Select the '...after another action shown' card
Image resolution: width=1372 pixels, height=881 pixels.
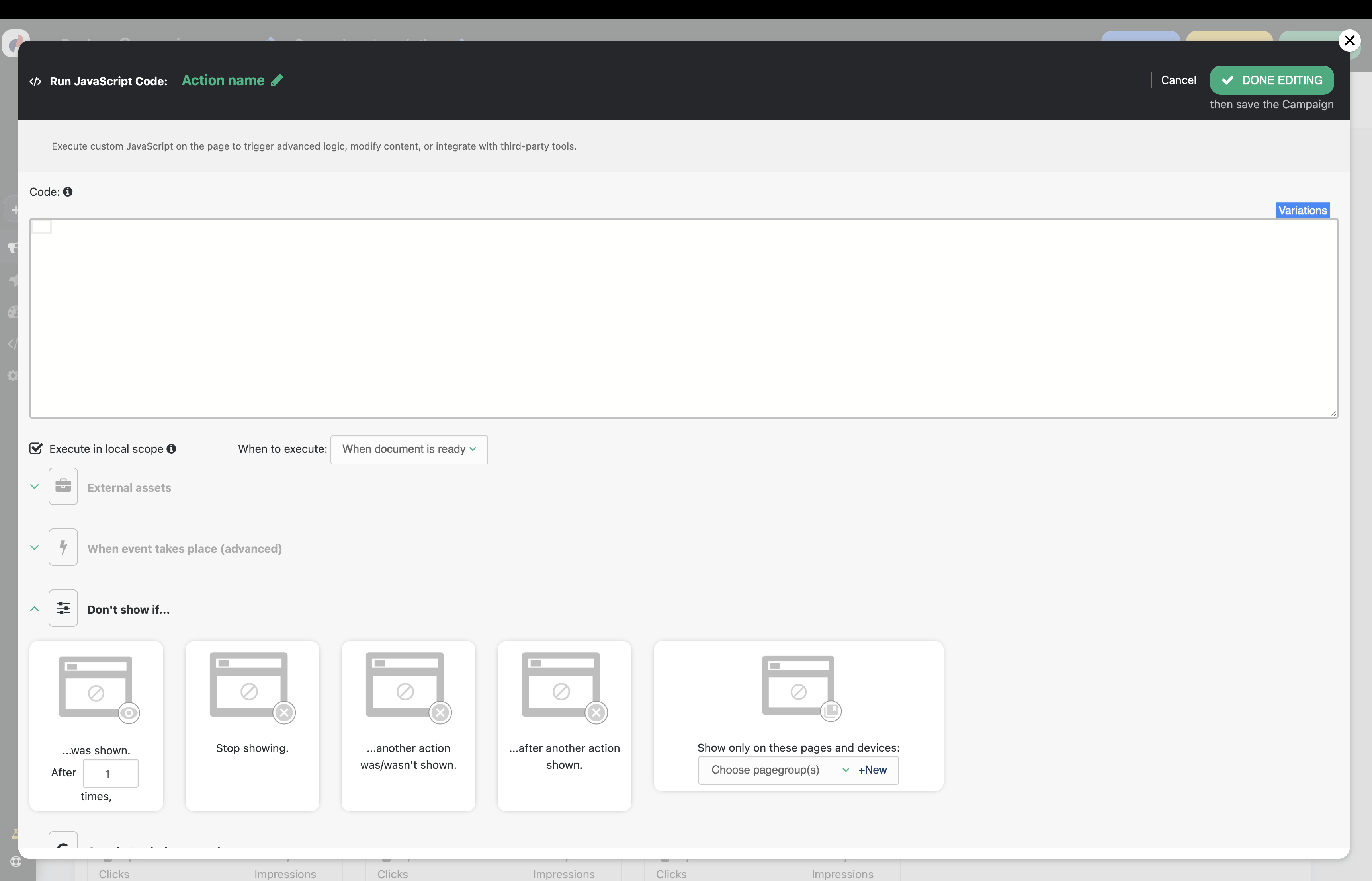click(564, 725)
